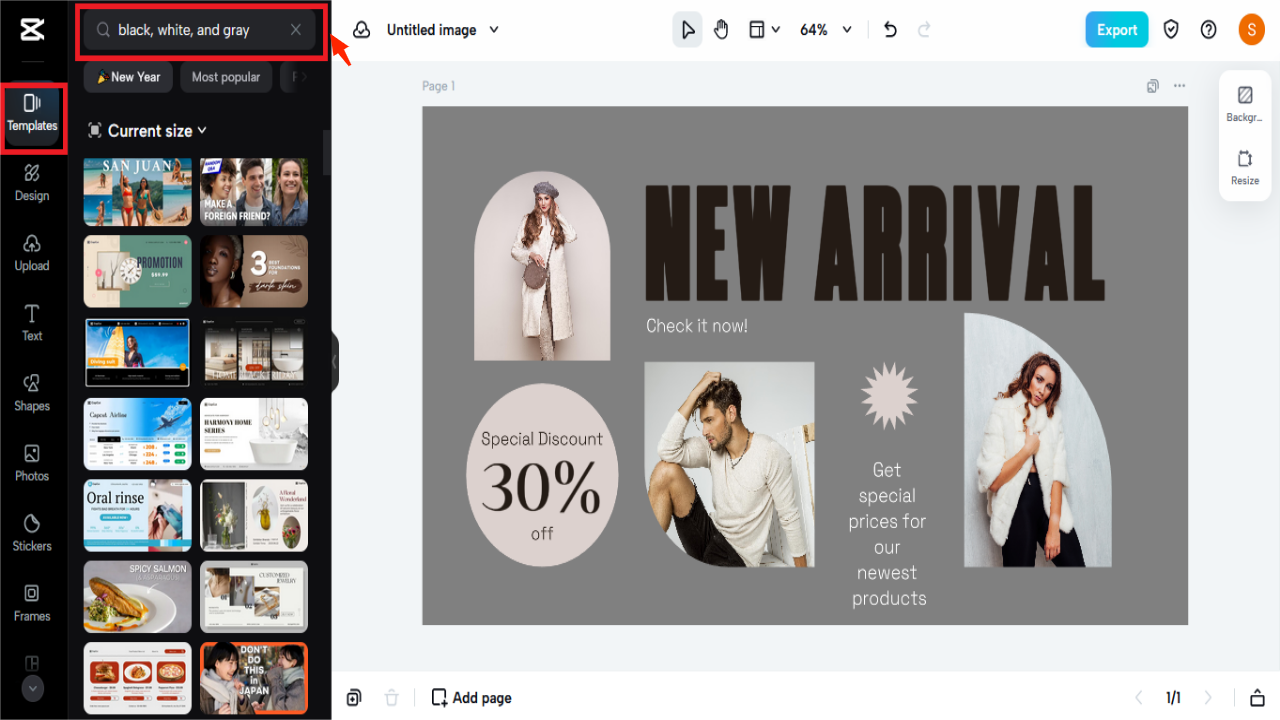Screen dimensions: 1280x720
Task: Click the Upload panel icon
Action: point(32,252)
